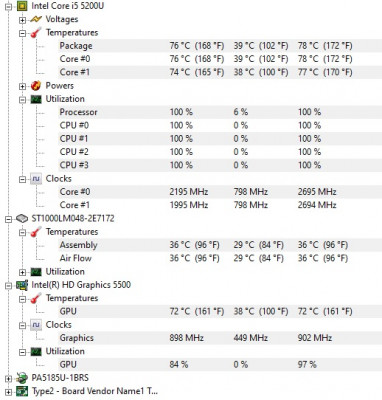The width and height of the screenshot is (382, 400).
Task: Select the Graphics clock row
Action: tap(220, 338)
